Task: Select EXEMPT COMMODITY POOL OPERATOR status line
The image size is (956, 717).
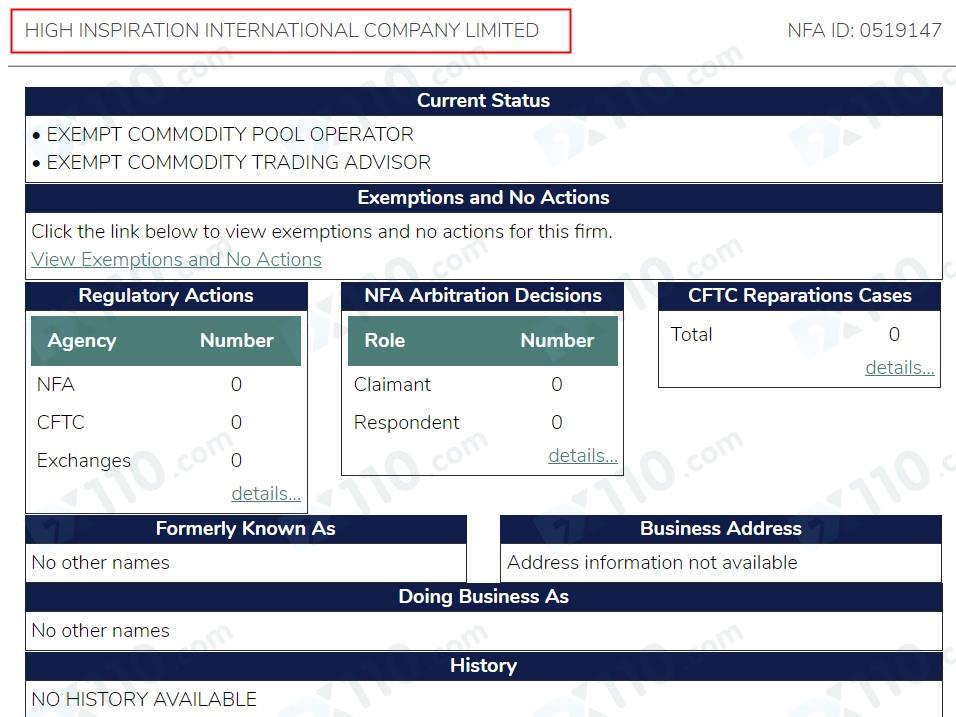Action: pyautogui.click(x=230, y=134)
